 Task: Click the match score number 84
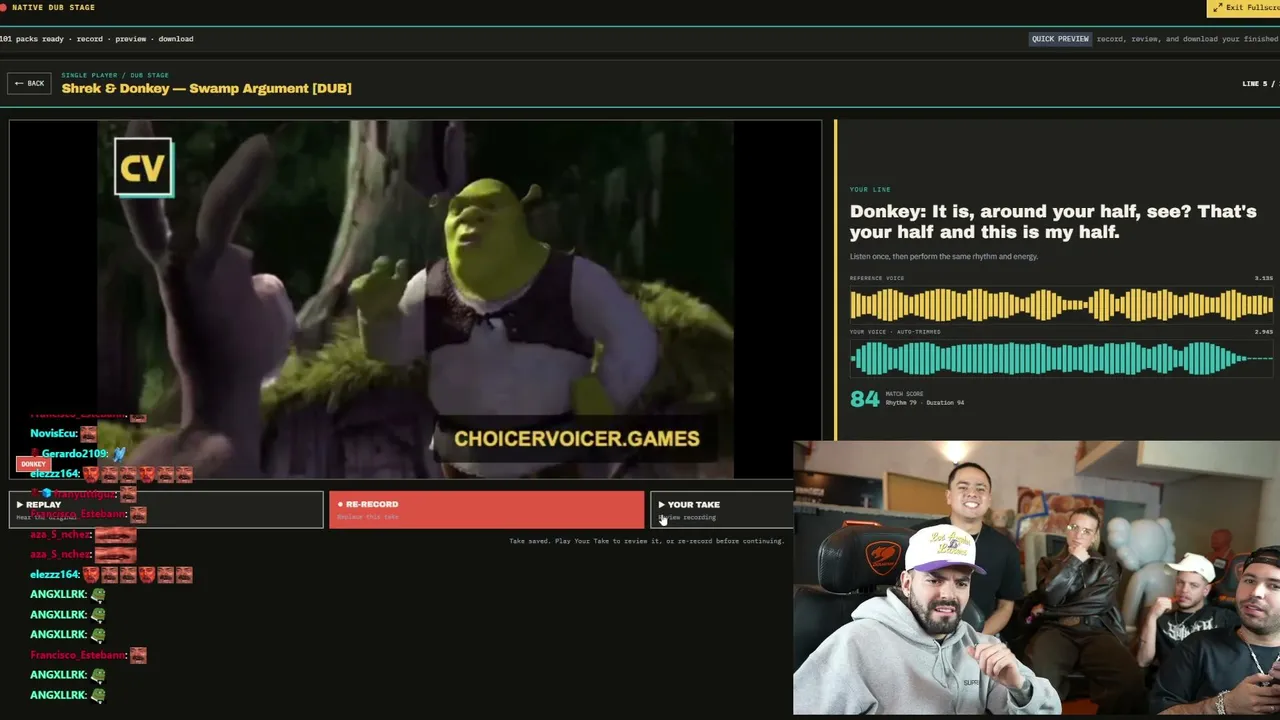(864, 399)
